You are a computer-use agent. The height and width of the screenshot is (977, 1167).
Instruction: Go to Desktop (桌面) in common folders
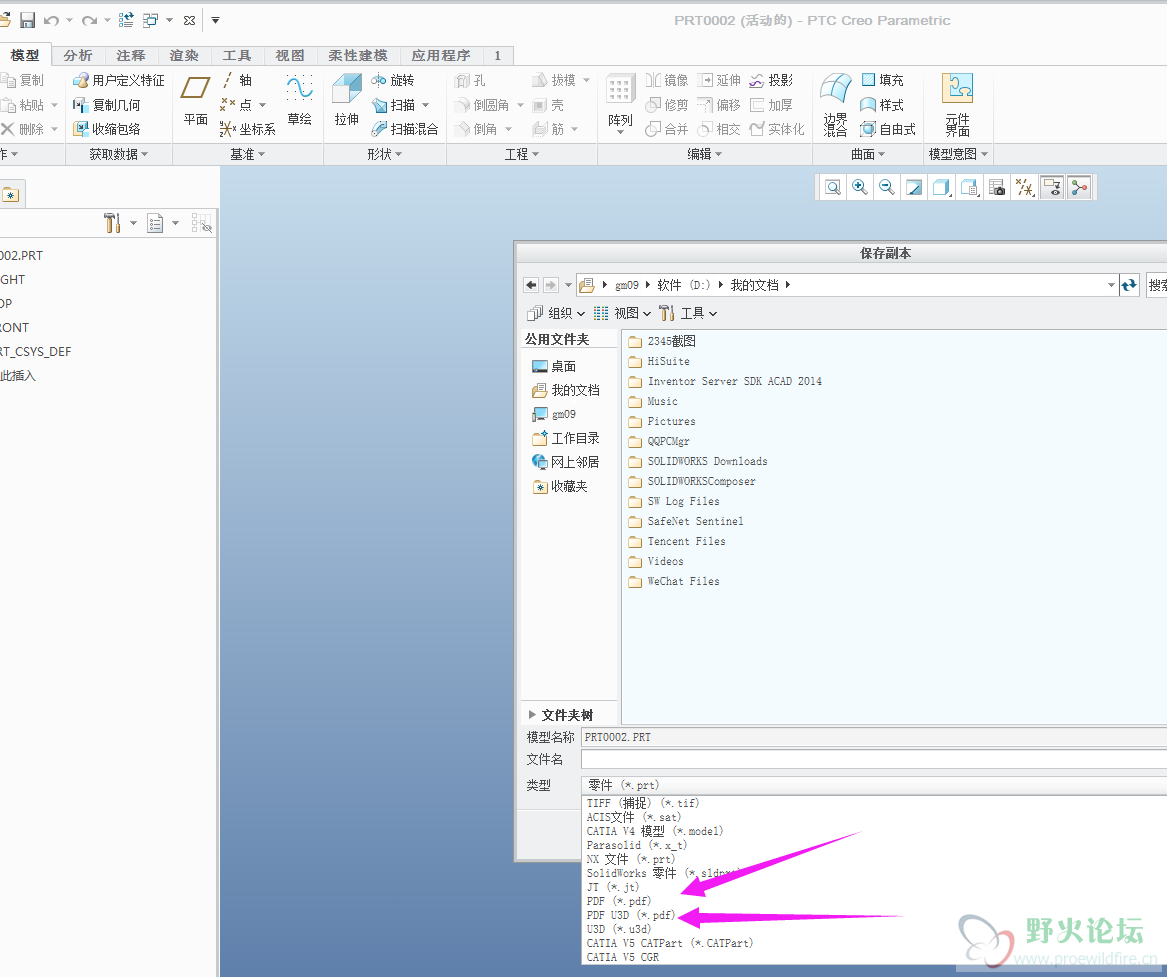554,366
